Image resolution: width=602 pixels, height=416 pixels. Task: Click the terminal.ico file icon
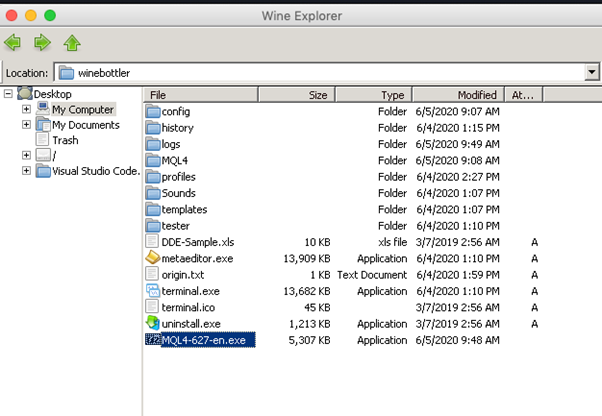point(152,307)
